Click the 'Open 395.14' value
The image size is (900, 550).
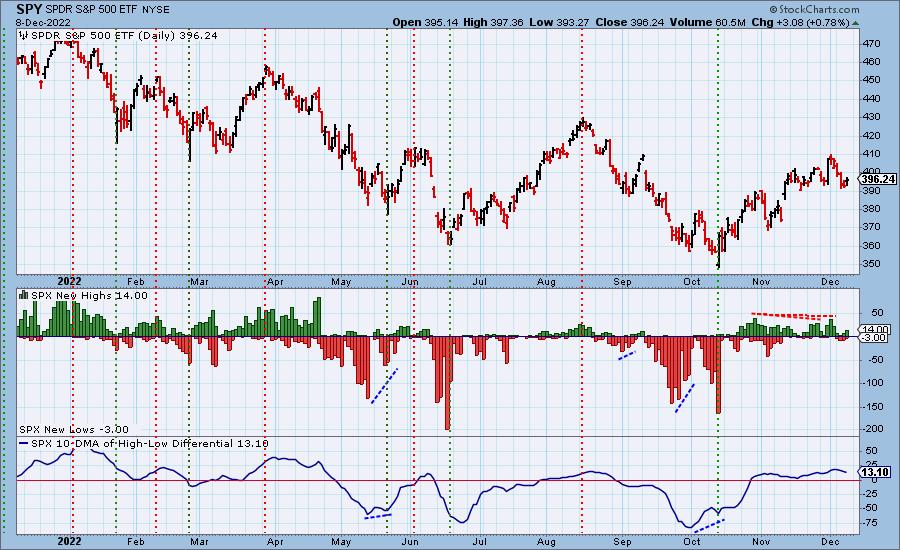[425, 22]
